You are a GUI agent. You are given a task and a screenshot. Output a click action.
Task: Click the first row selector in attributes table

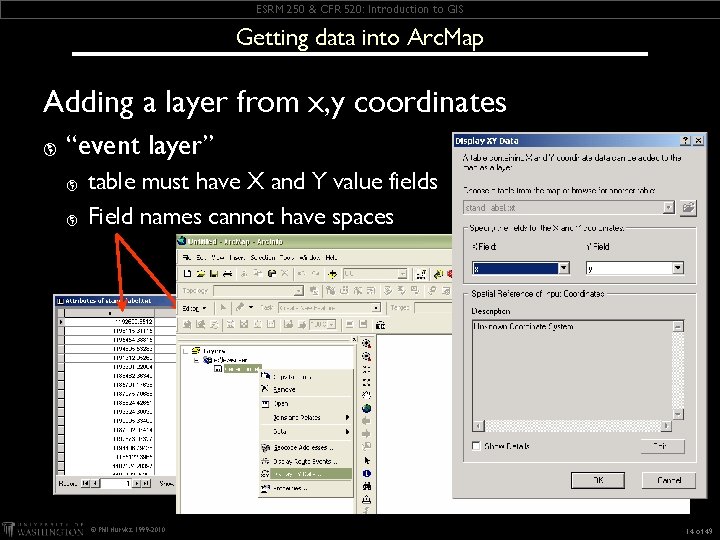[x=61, y=322]
